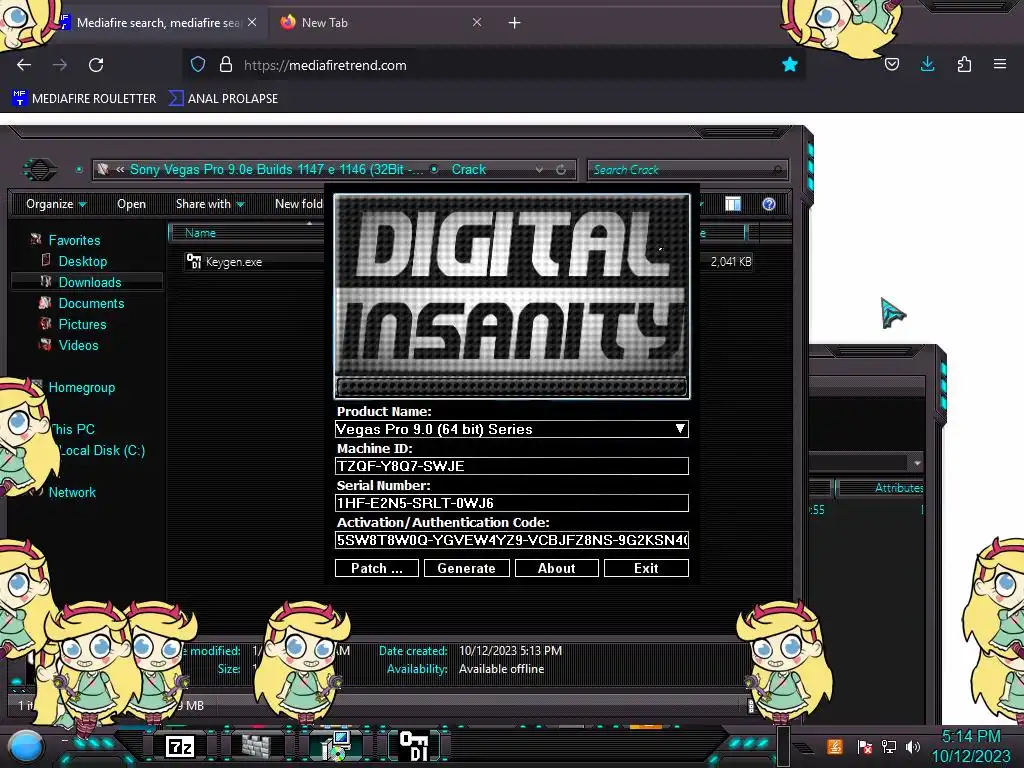Click the site lock icon
Image resolution: width=1024 pixels, height=768 pixels.
(226, 65)
